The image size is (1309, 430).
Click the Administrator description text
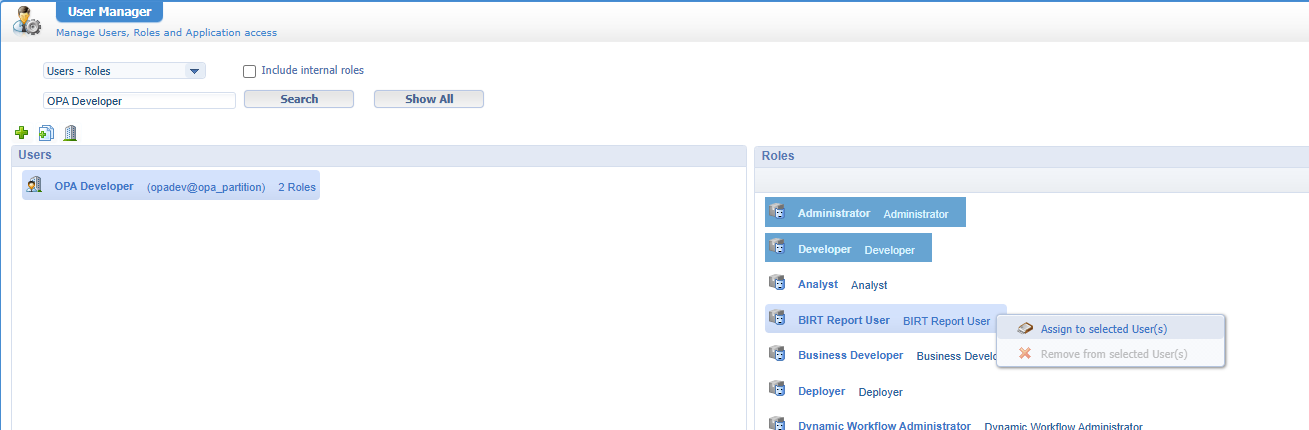(x=916, y=214)
